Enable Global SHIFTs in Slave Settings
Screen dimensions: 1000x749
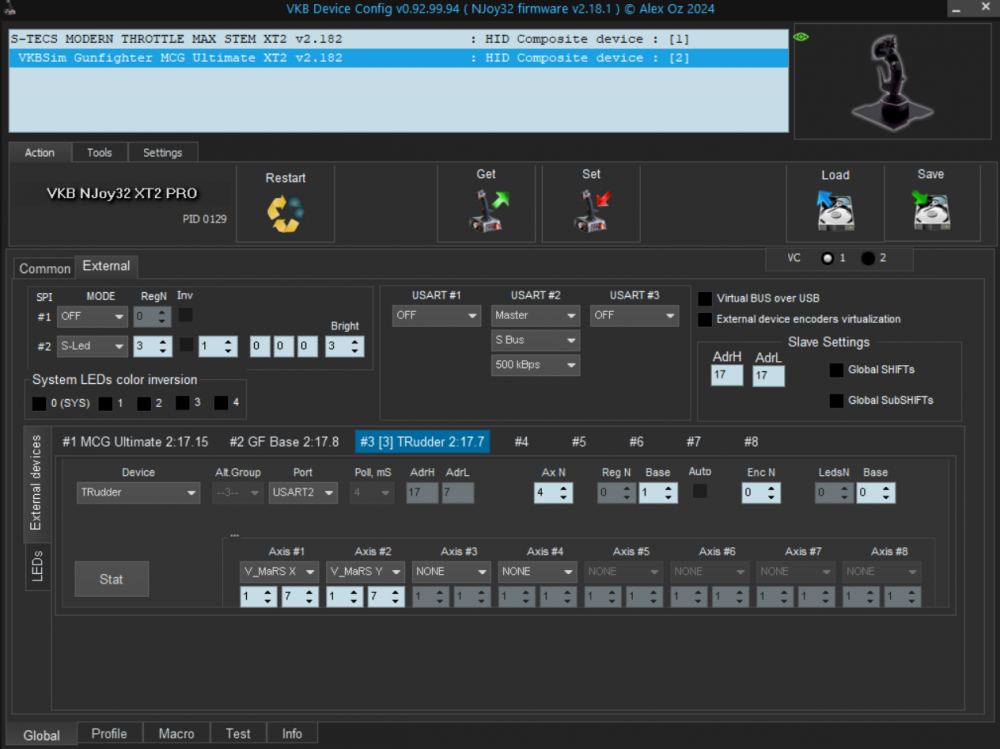(x=836, y=369)
